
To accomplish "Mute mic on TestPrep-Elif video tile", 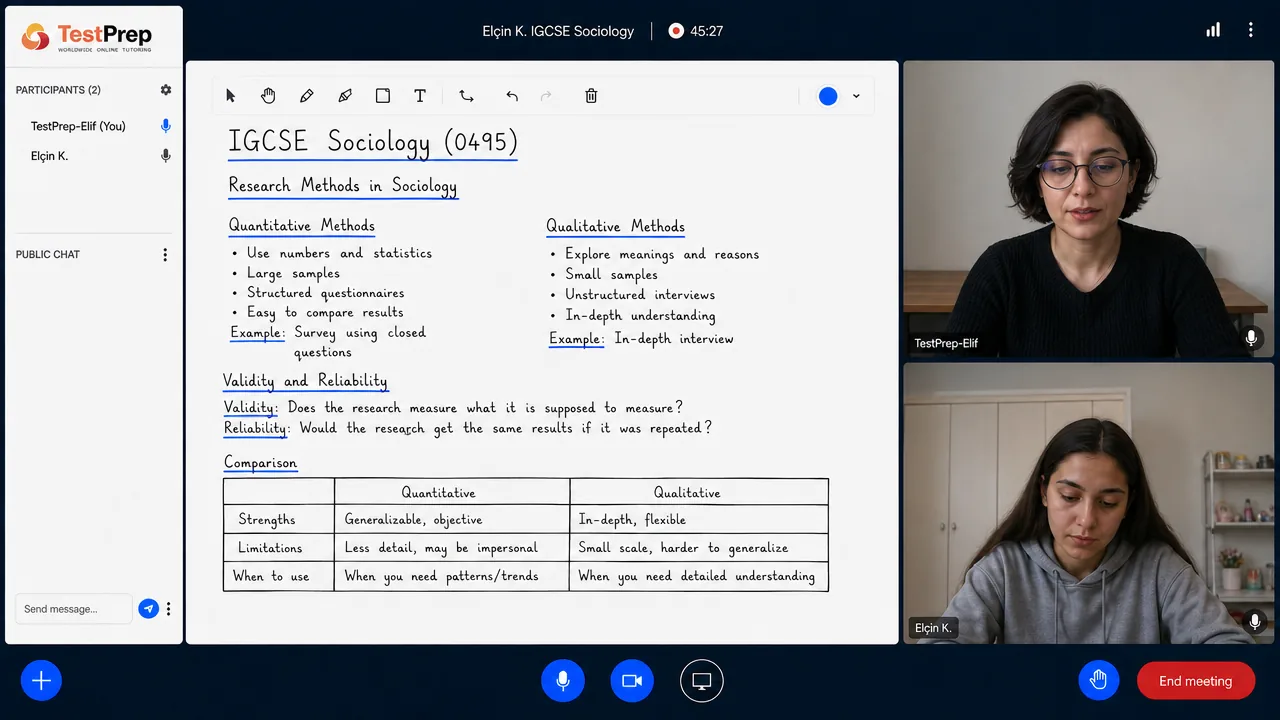I will point(1251,338).
